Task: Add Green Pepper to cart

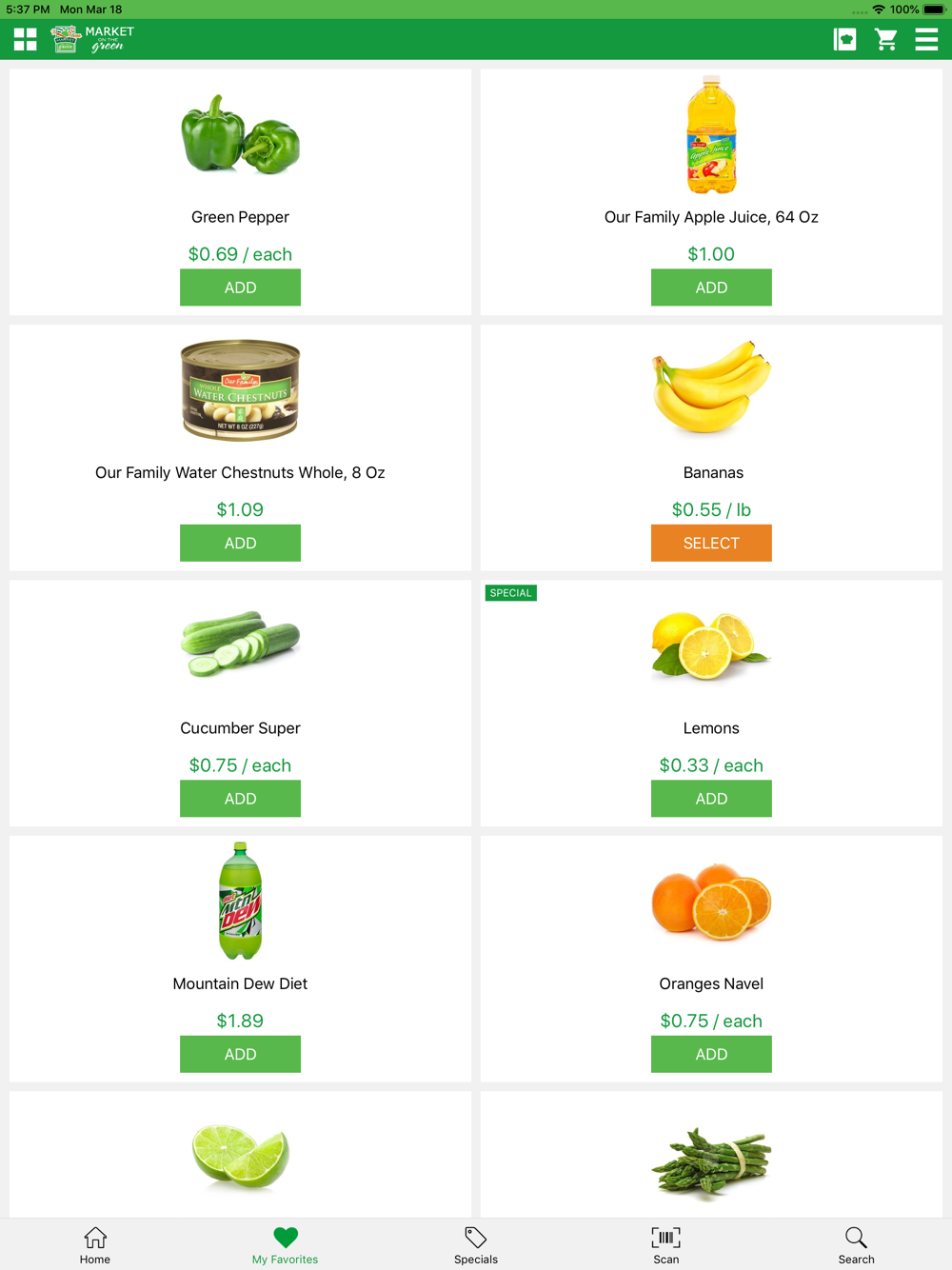Action: 240,288
